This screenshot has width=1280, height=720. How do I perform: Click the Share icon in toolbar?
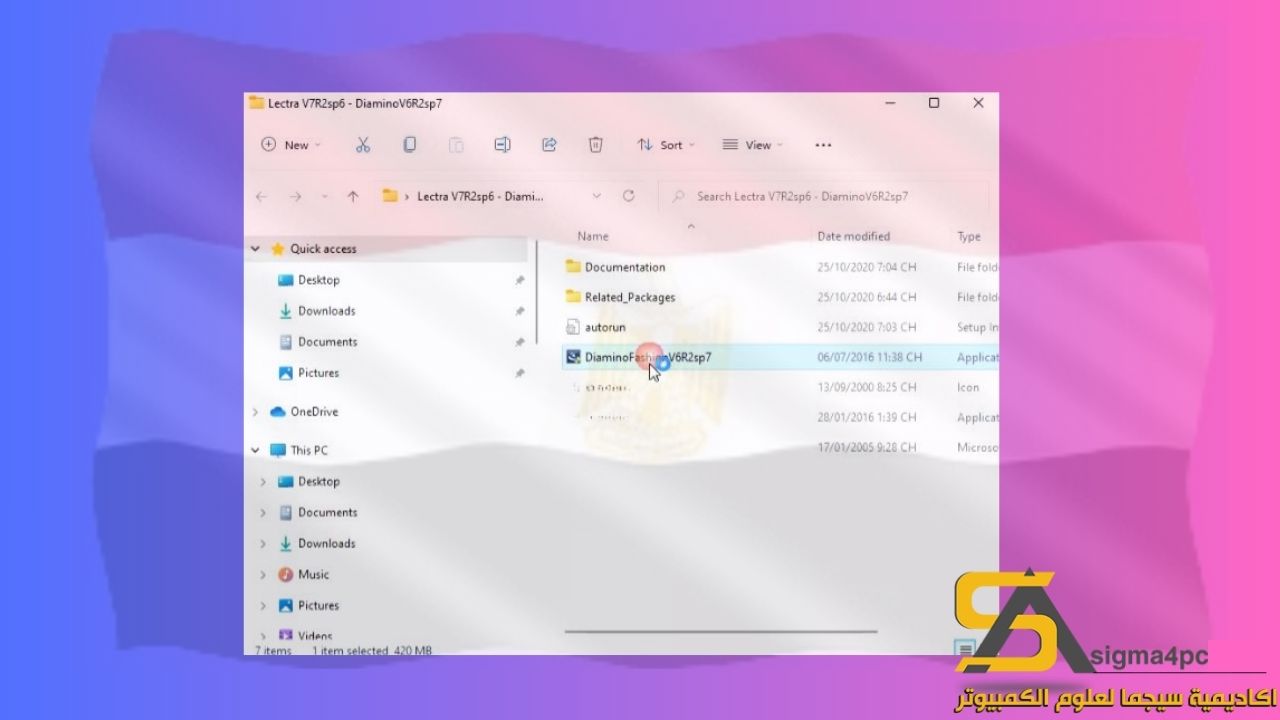click(x=549, y=145)
